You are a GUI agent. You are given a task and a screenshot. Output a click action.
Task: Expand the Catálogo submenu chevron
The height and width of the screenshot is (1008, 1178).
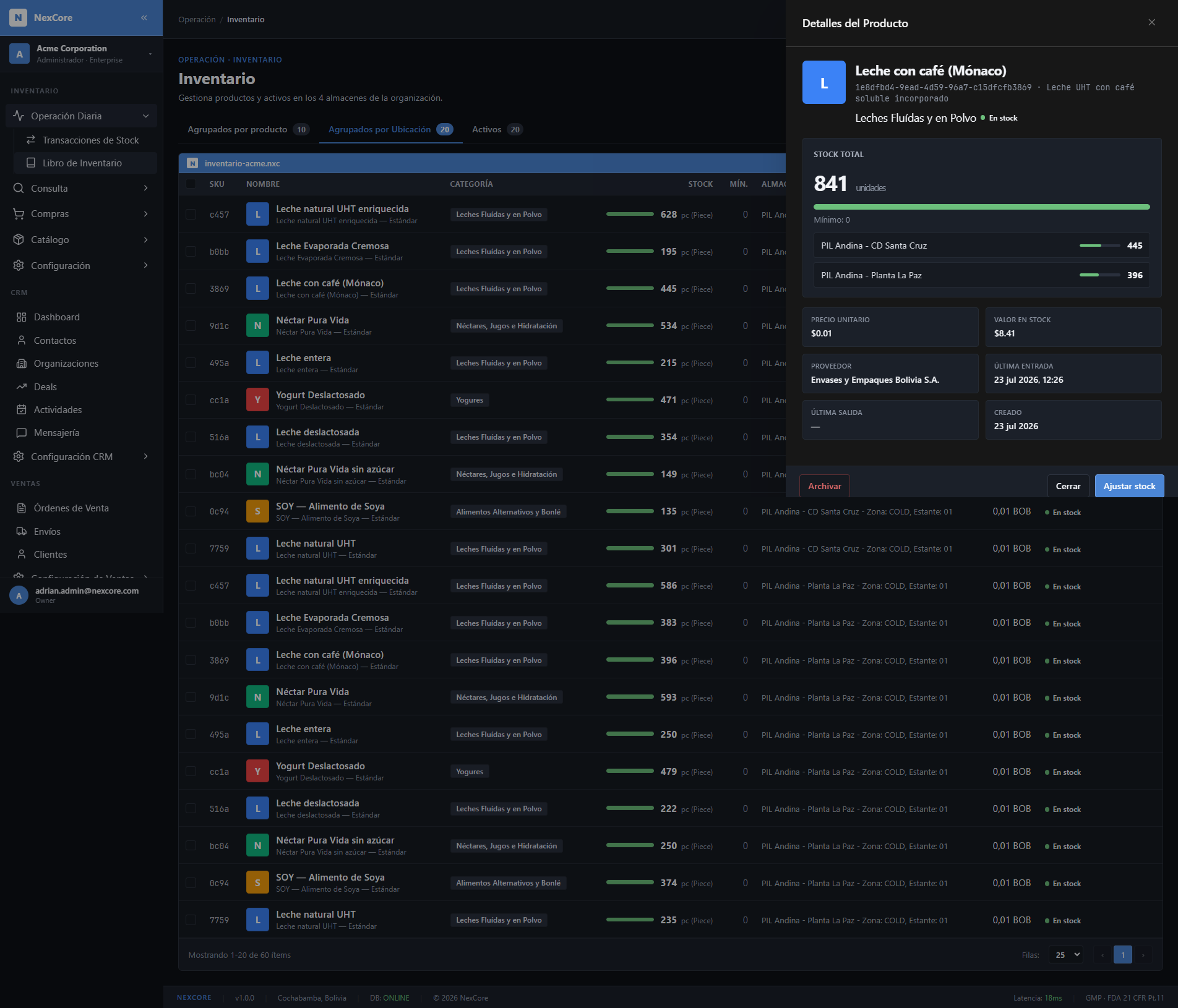pyautogui.click(x=146, y=239)
